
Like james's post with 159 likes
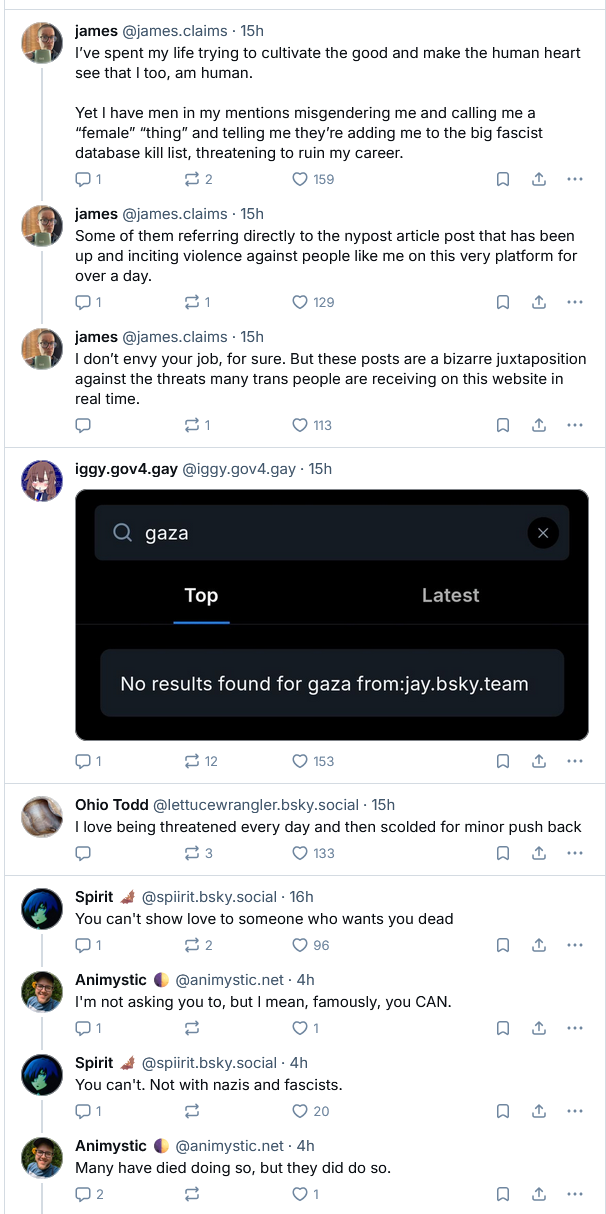(300, 180)
